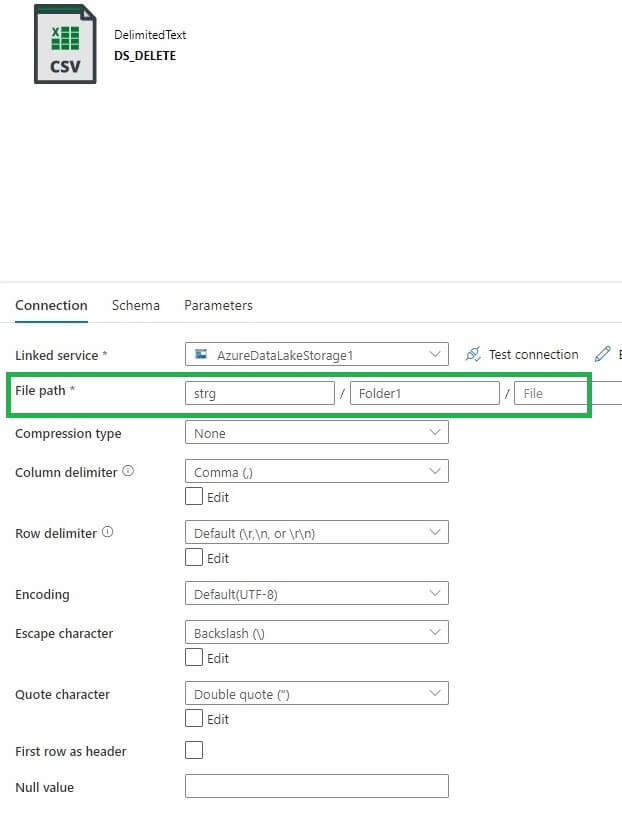Open the Encoding dropdown
The height and width of the screenshot is (818, 622).
point(316,594)
